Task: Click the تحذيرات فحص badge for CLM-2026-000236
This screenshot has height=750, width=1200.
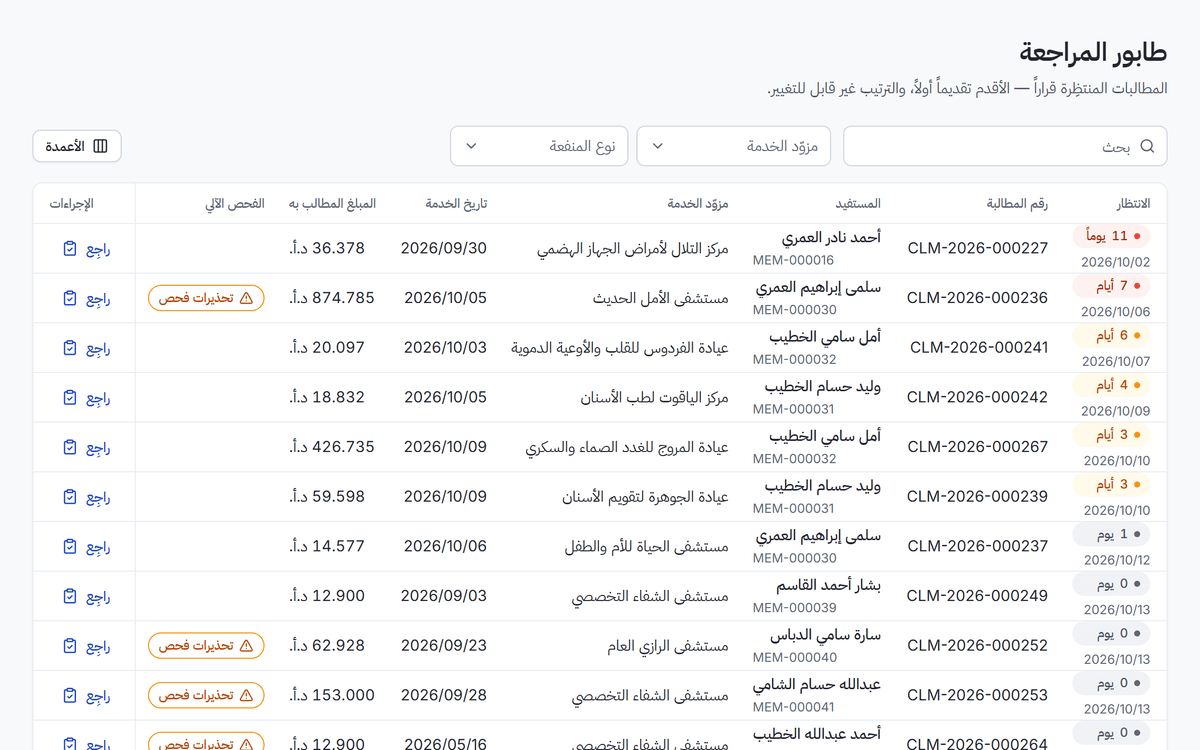Action: (x=207, y=298)
